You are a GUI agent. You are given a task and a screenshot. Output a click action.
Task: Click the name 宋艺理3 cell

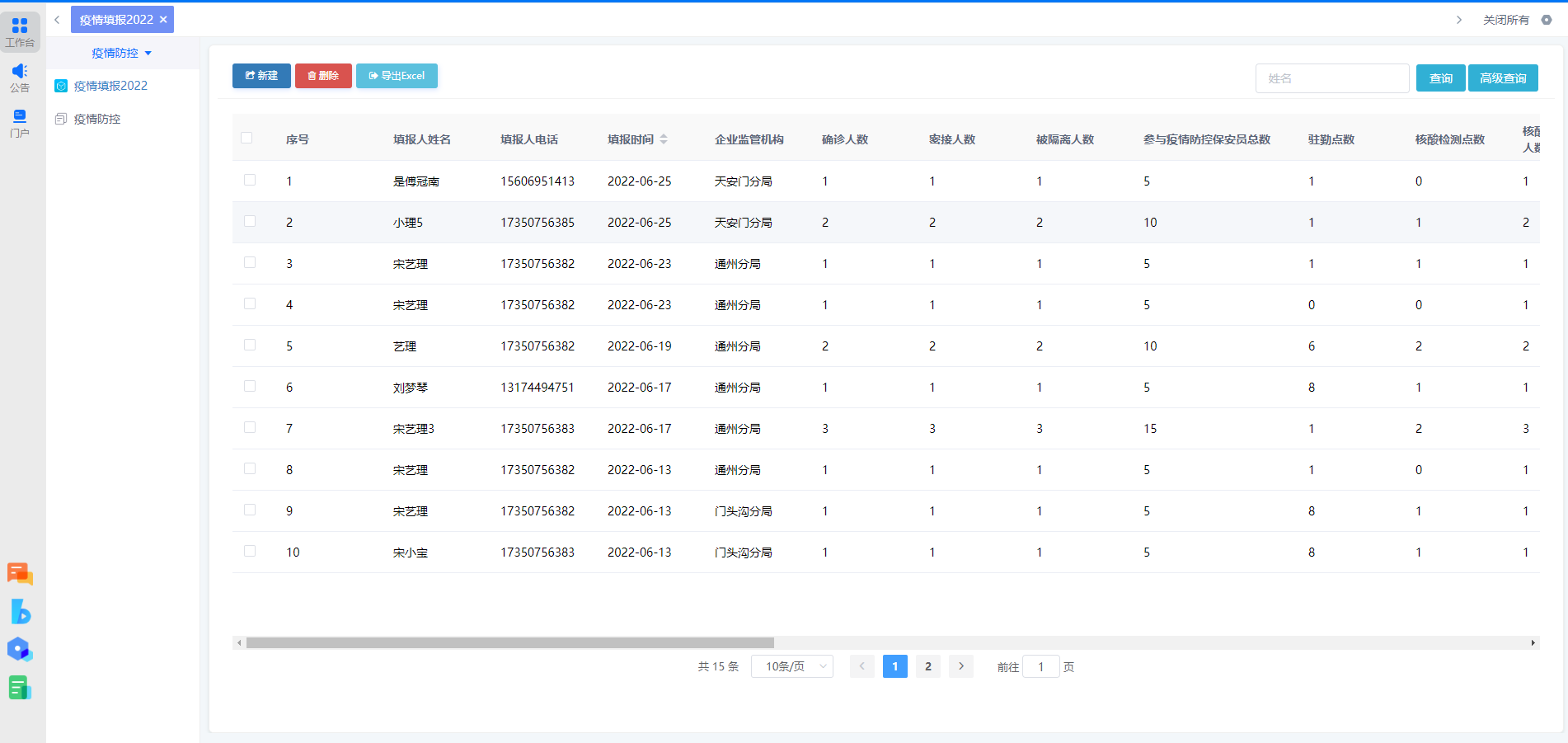pos(414,429)
